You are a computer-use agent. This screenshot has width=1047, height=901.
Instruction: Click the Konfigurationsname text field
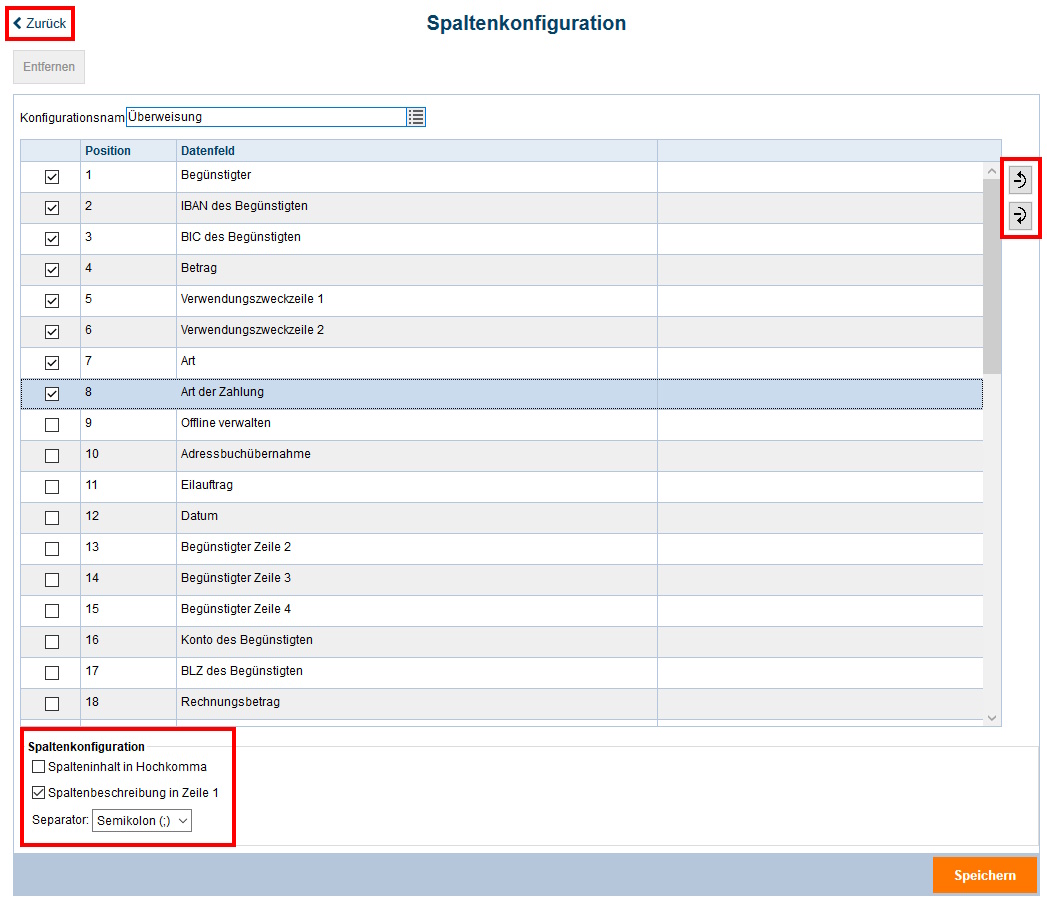click(x=265, y=117)
